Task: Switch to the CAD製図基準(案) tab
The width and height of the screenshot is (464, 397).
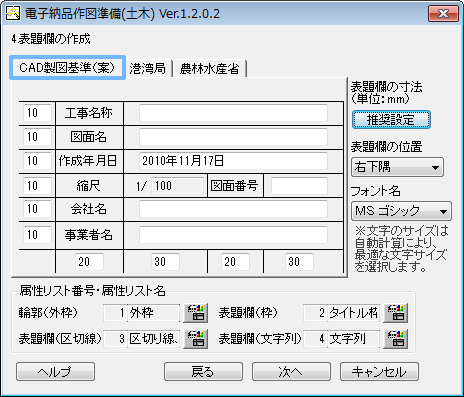Action: [67, 68]
